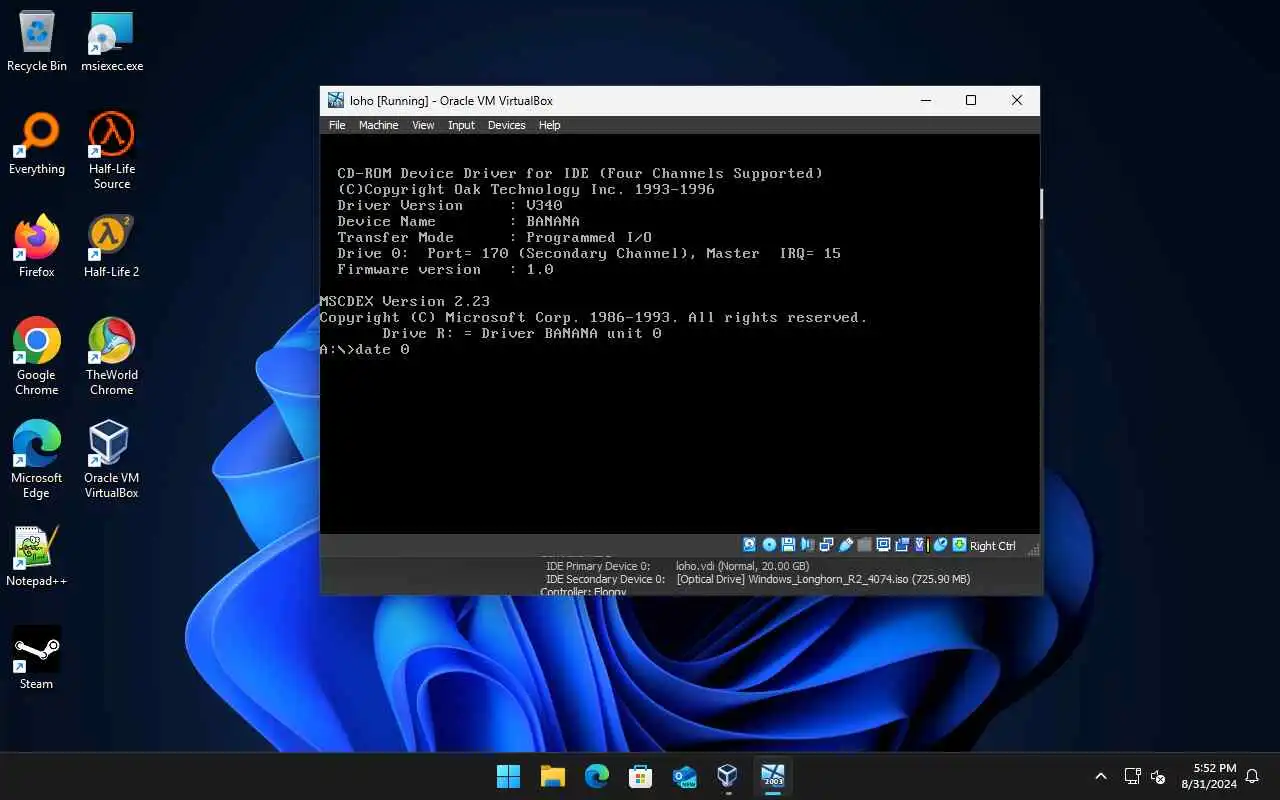This screenshot has height=800, width=1280.
Task: Open Microsoft Edge from the taskbar
Action: click(597, 776)
